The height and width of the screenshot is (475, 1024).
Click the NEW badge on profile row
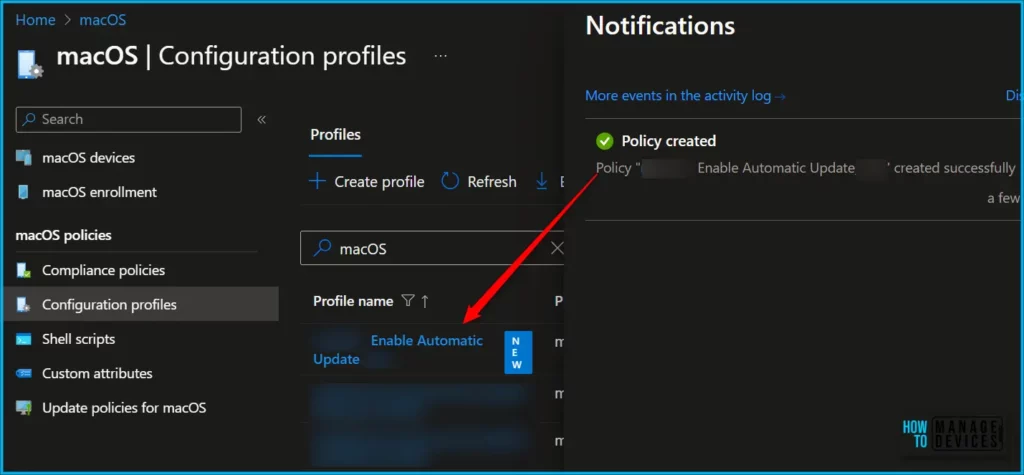pyautogui.click(x=518, y=353)
